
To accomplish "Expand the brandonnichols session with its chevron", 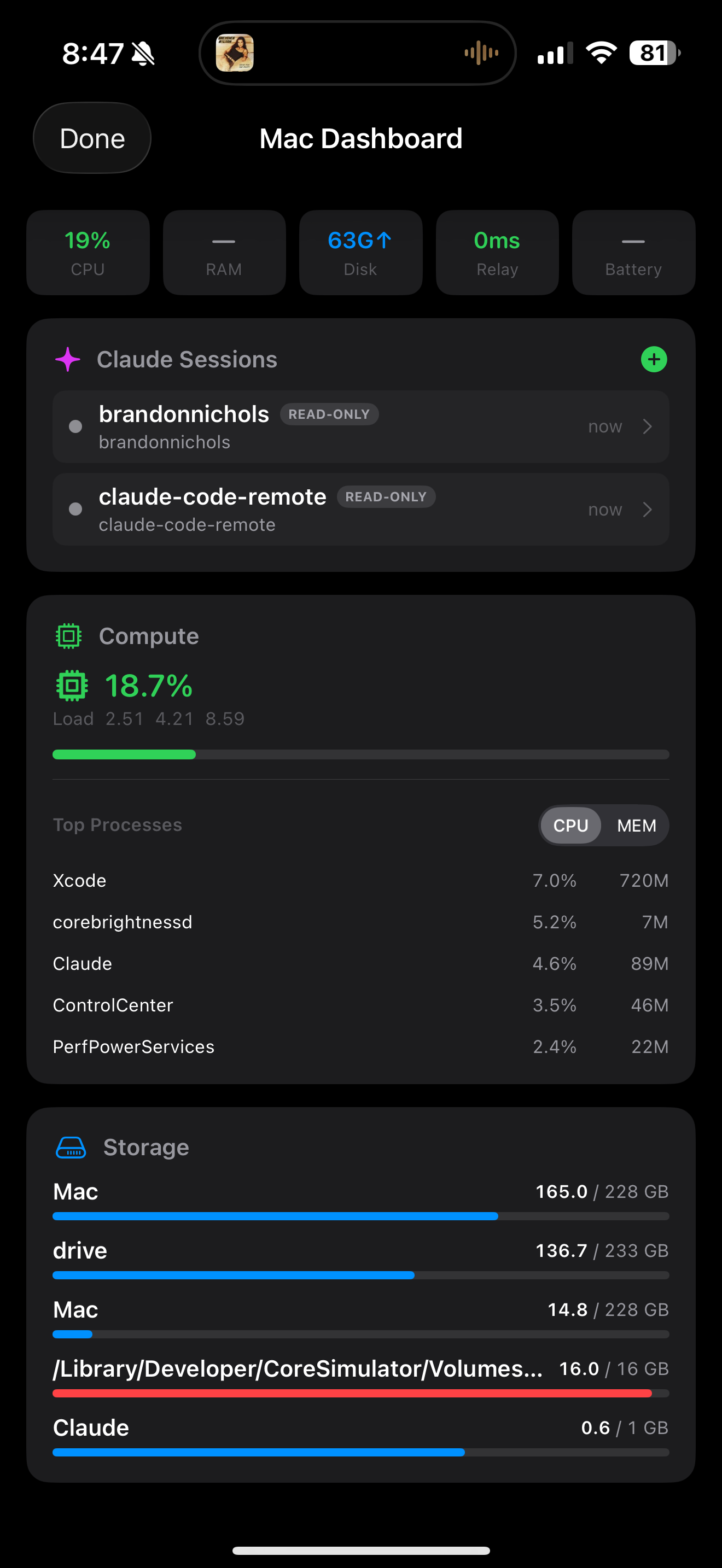I will (x=648, y=426).
